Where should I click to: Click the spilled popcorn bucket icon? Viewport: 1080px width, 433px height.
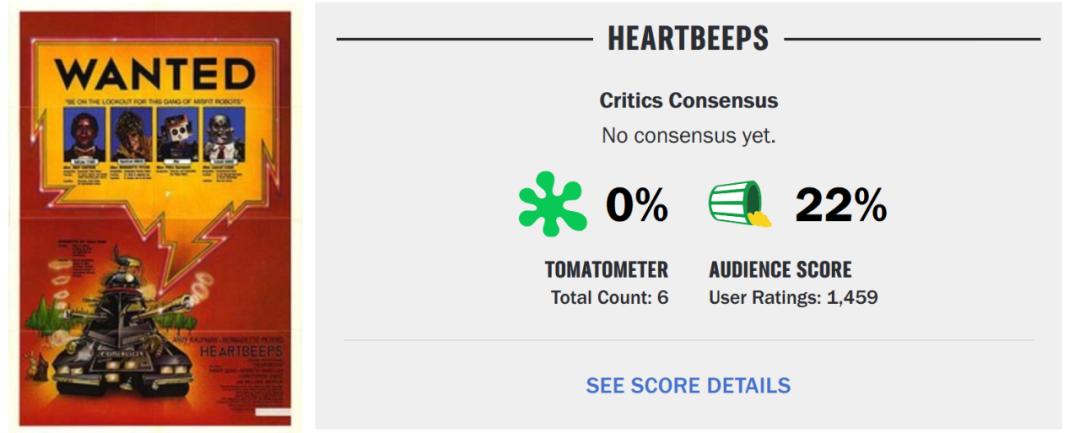[740, 204]
